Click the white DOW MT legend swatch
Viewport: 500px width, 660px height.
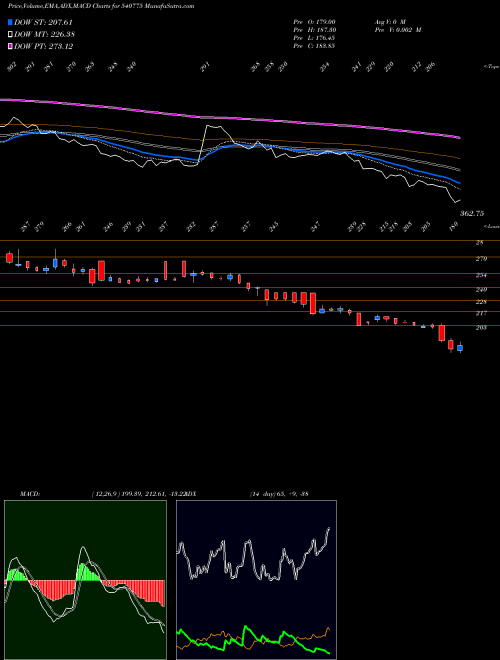[10, 34]
